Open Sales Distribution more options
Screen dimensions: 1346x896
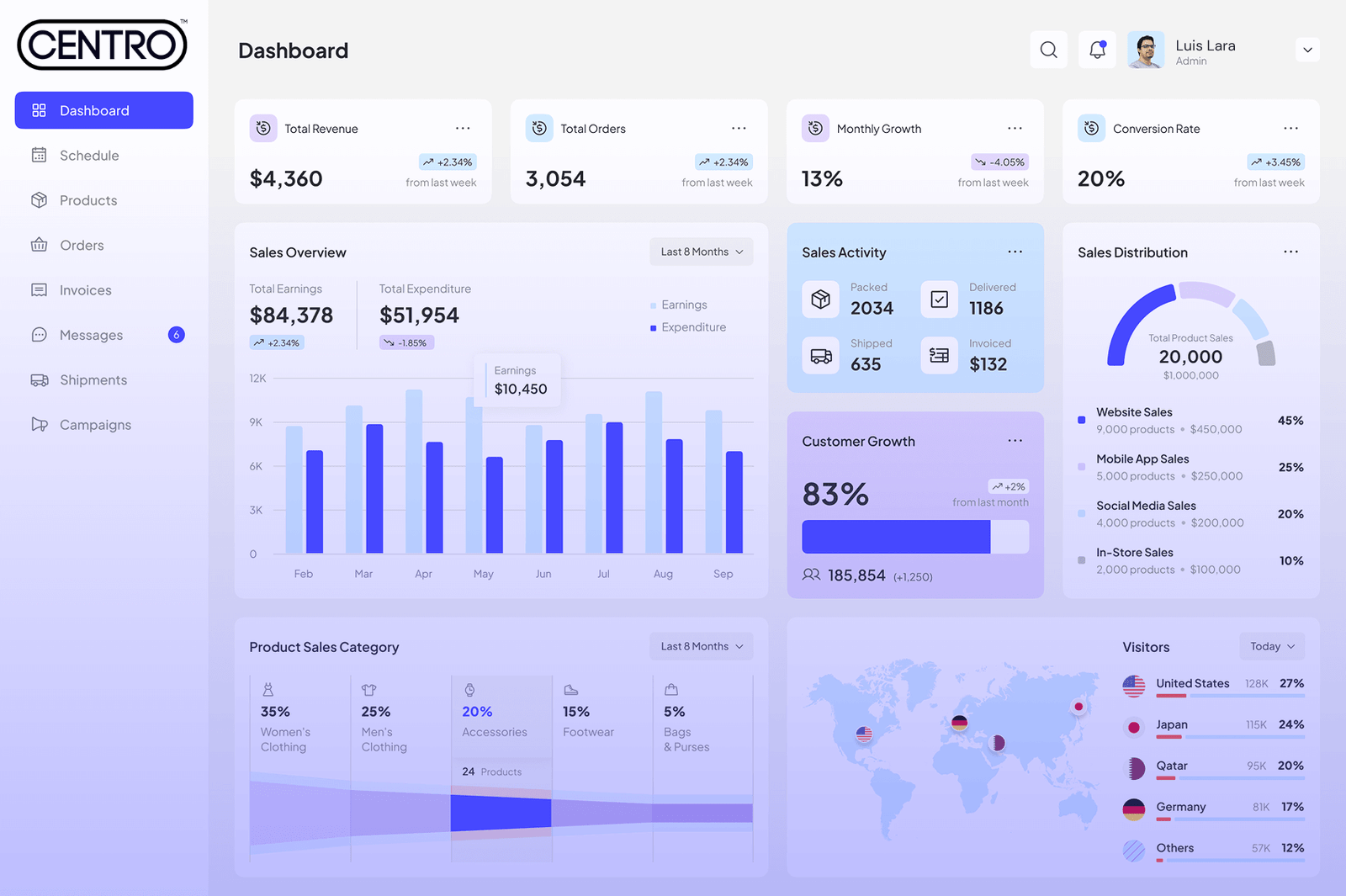click(1290, 252)
